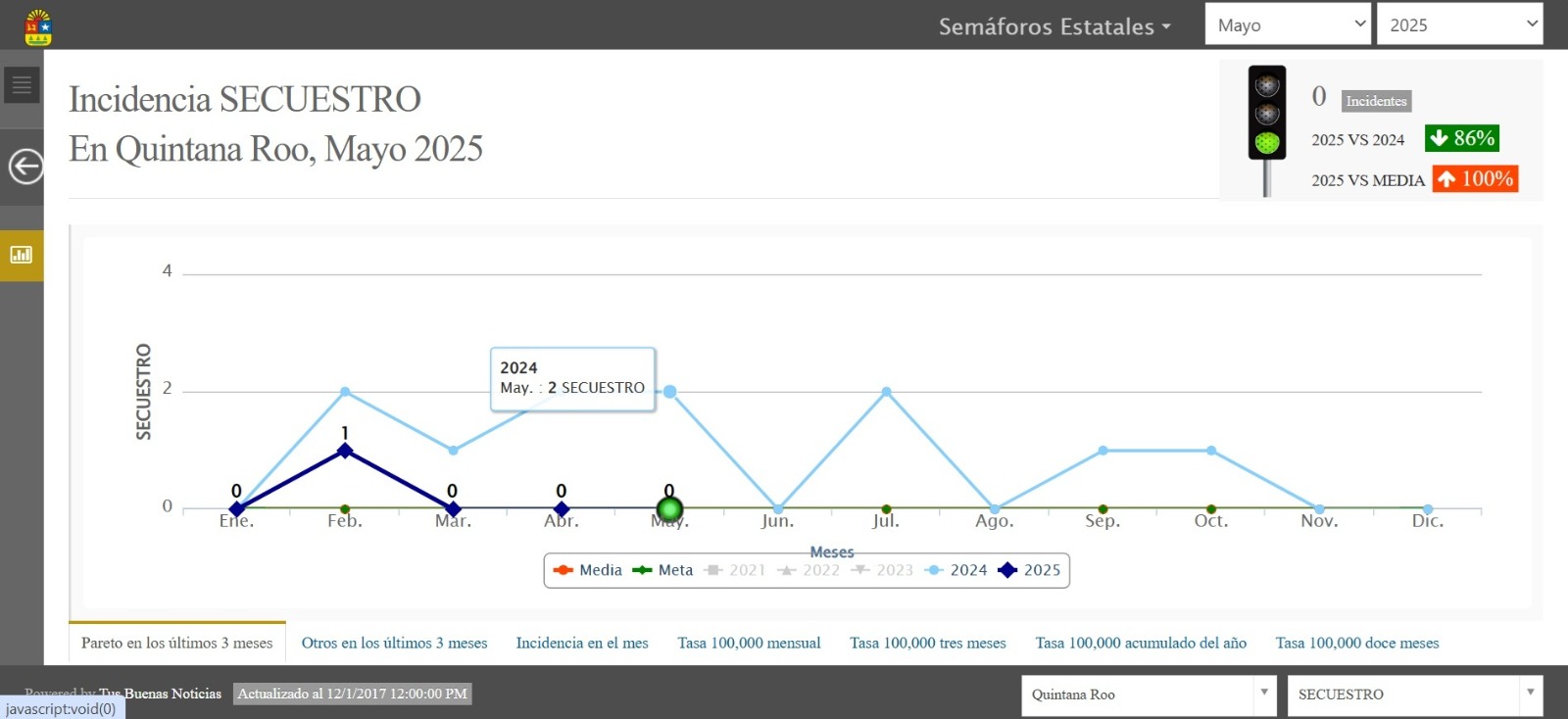Click the green down-arrow 86% badge
Screen dimensions: 1568x719
1461,139
